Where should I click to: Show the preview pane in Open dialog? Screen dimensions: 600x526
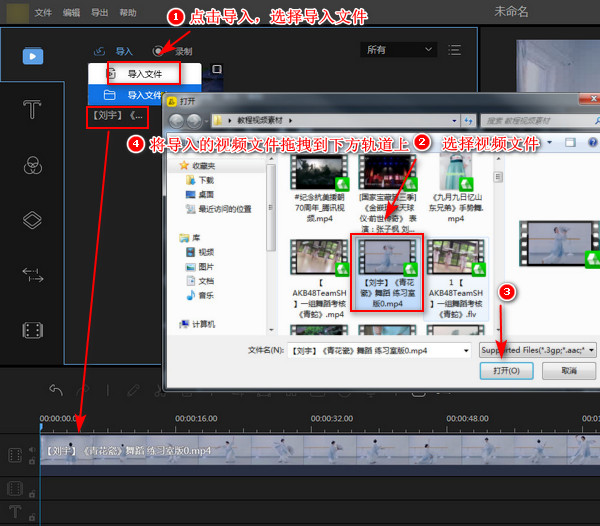[570, 143]
